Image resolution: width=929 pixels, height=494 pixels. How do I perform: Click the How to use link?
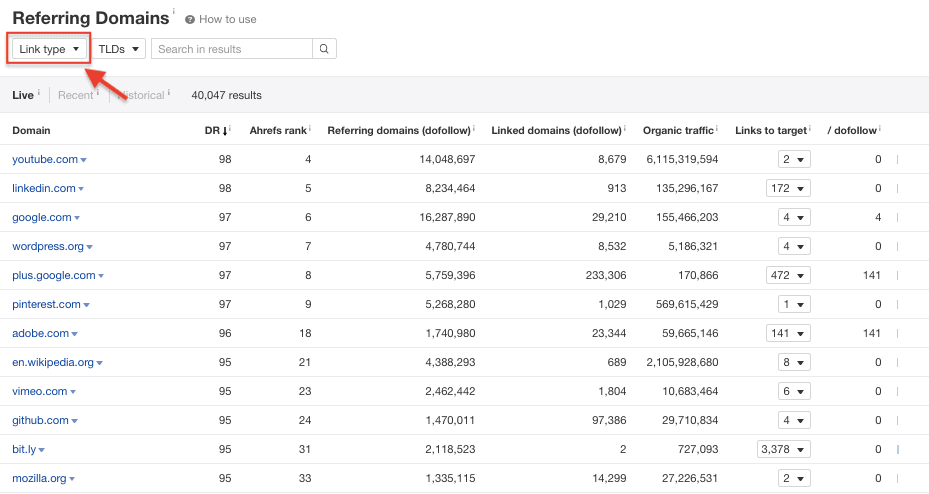tap(227, 20)
